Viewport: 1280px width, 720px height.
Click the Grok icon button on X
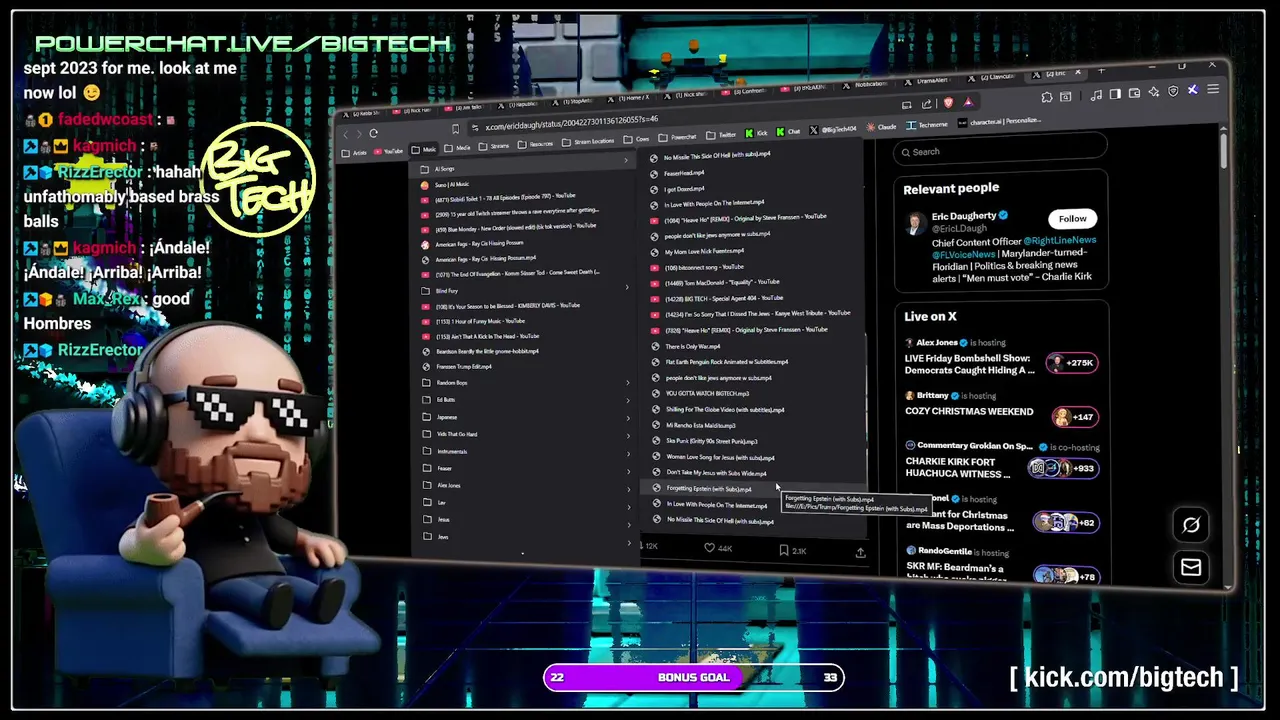1191,525
